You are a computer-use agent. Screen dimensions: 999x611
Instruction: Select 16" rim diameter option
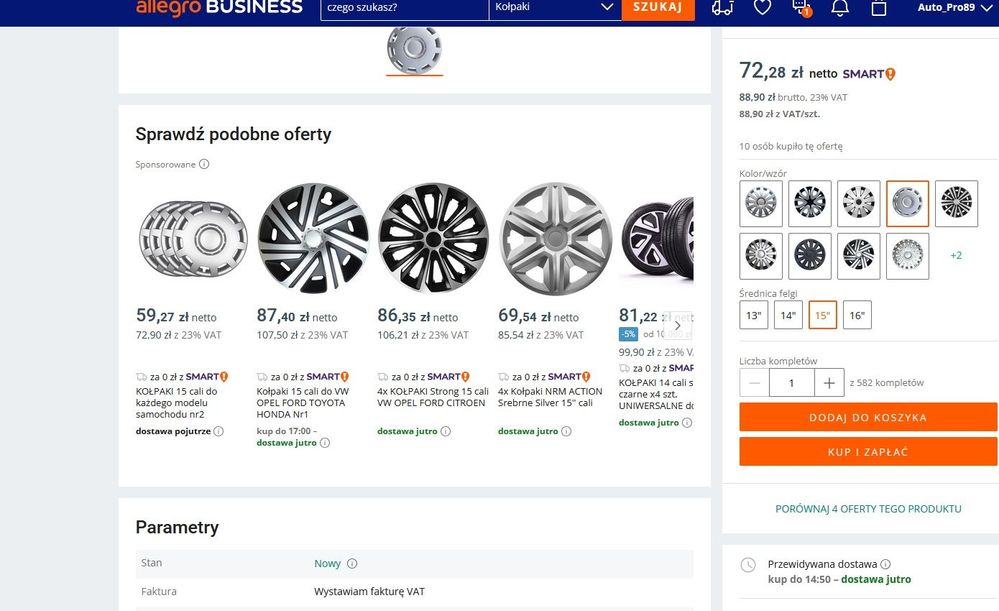click(857, 315)
